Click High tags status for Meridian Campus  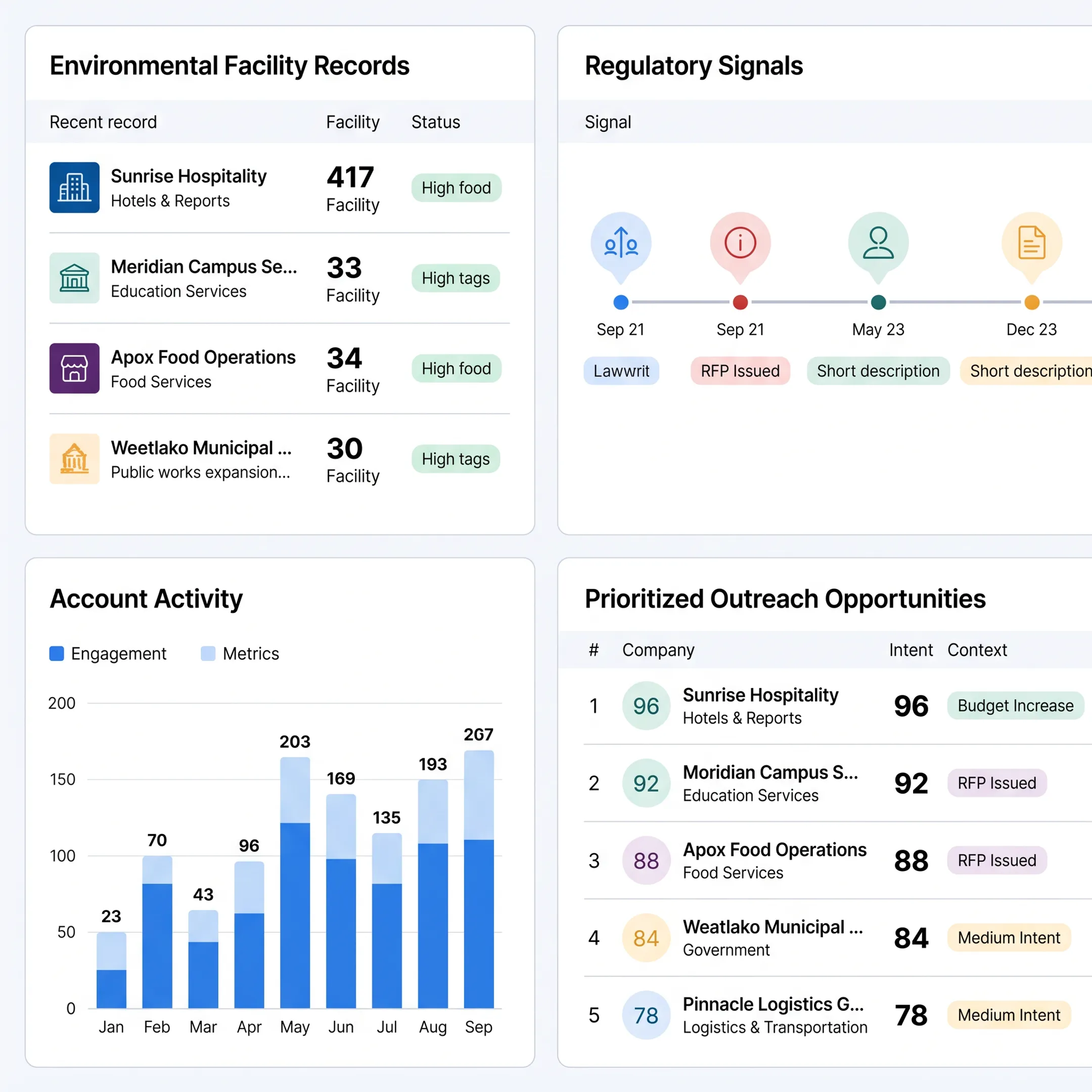(456, 278)
